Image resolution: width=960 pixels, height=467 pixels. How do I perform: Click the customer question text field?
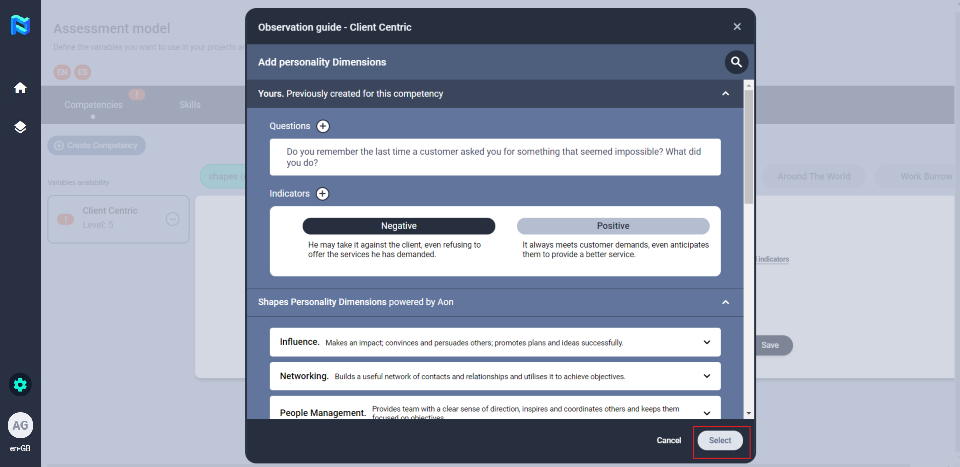494,157
